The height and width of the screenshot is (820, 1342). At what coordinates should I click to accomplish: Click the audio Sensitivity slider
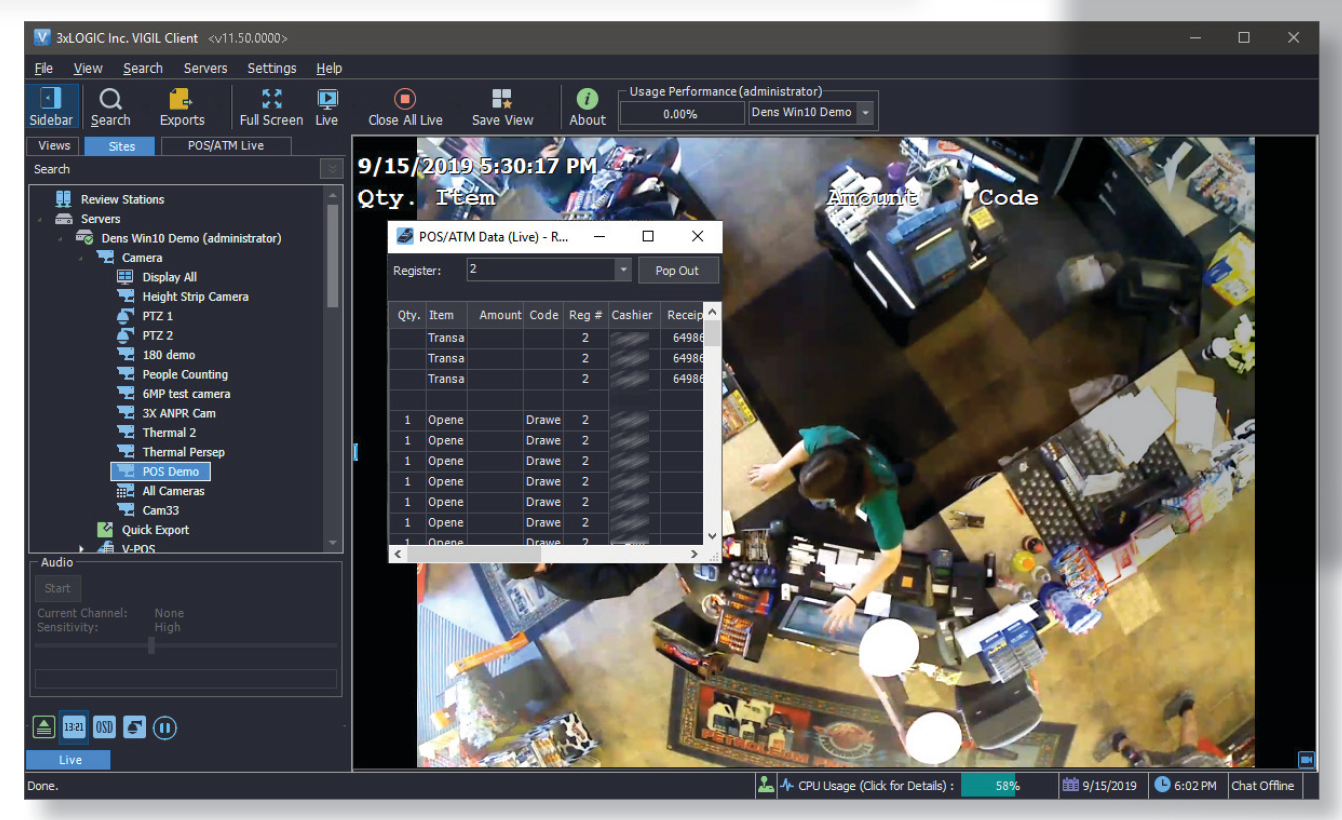[x=151, y=646]
